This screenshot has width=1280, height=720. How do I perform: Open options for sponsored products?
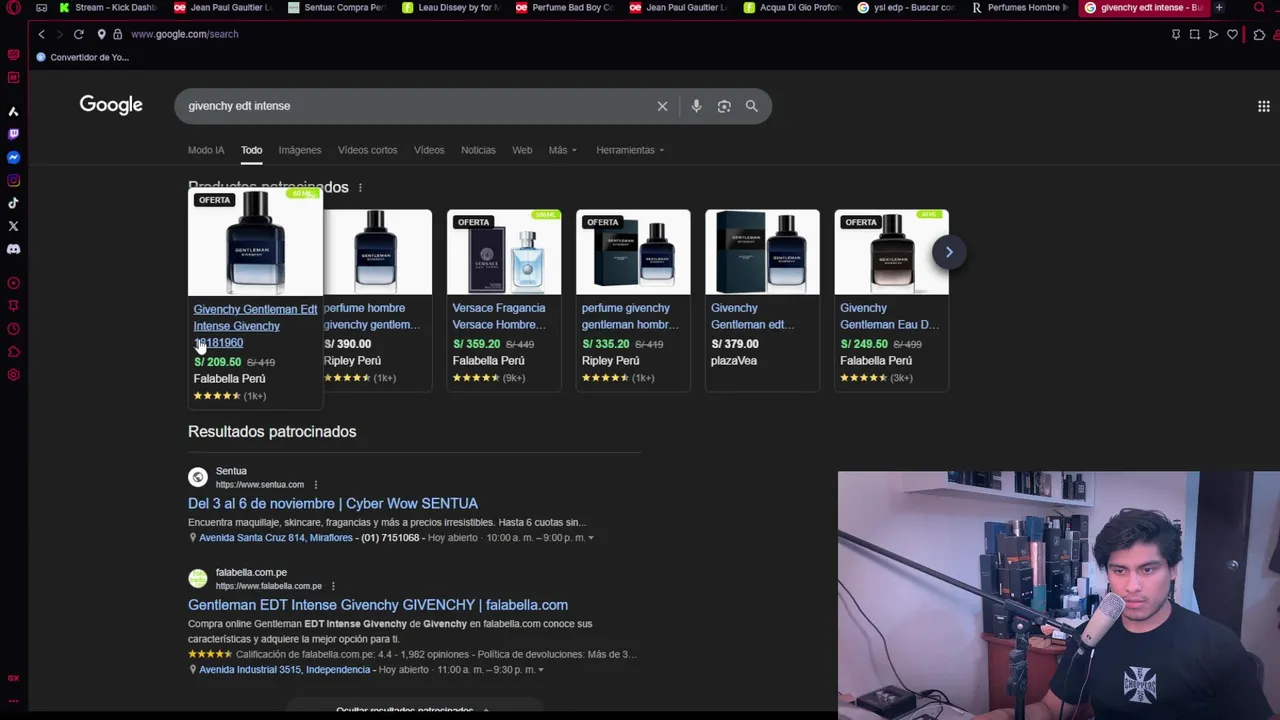[360, 188]
